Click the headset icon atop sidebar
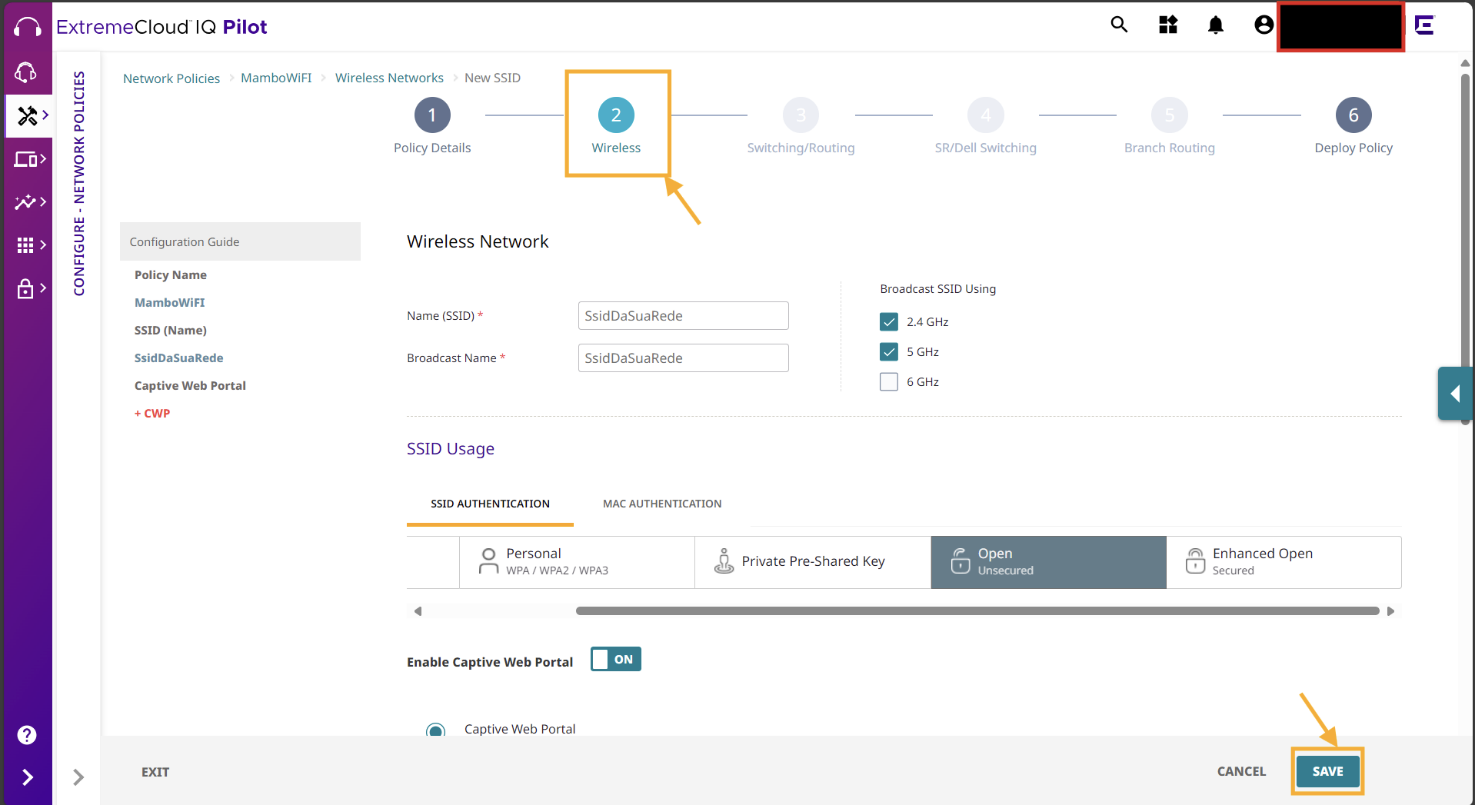 [x=27, y=27]
